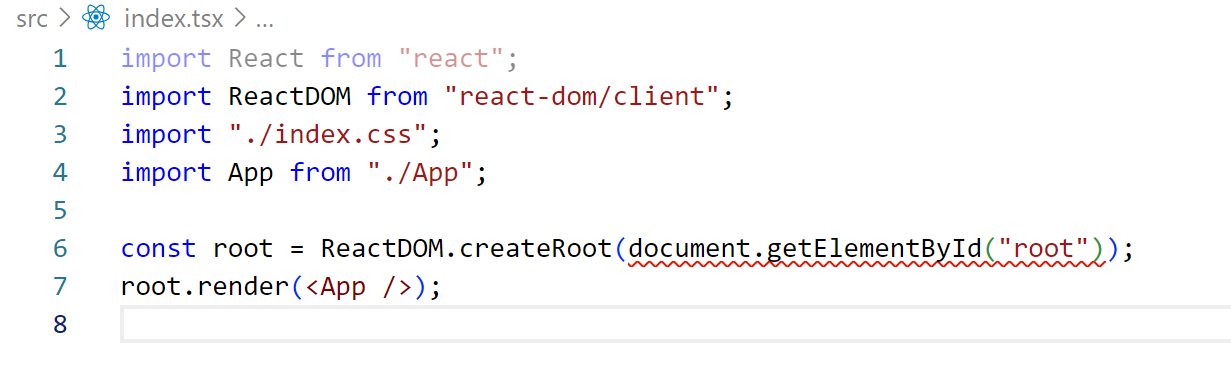Click line number 6 in gutter
The image size is (1231, 391).
[60, 248]
